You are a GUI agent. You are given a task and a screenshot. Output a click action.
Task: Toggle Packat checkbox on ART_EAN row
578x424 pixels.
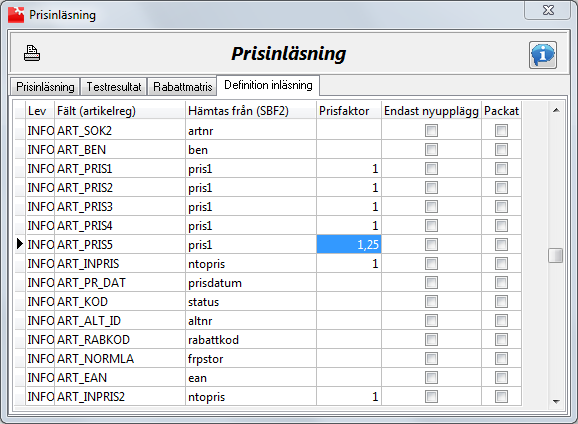tap(501, 378)
